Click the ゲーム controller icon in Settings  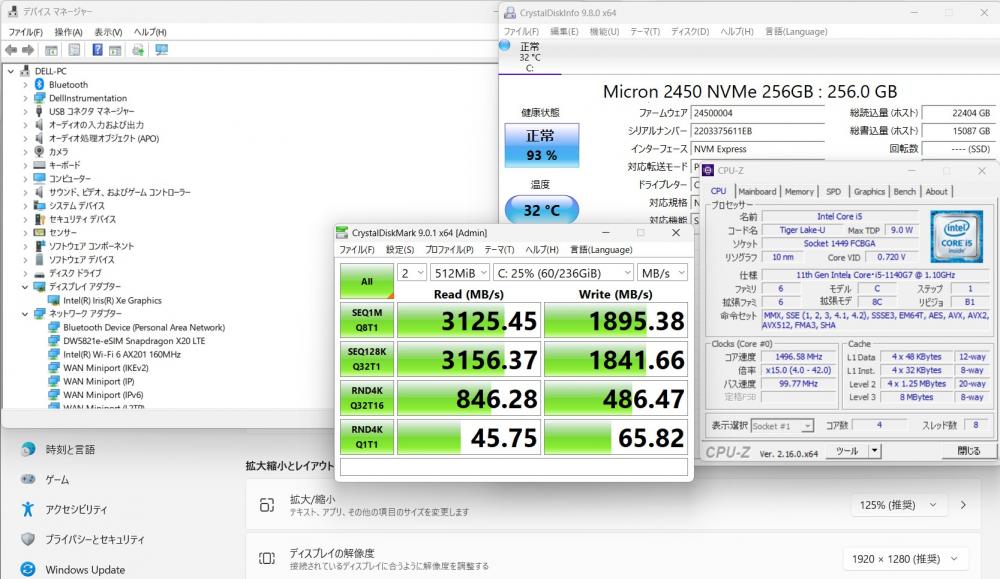coord(27,479)
